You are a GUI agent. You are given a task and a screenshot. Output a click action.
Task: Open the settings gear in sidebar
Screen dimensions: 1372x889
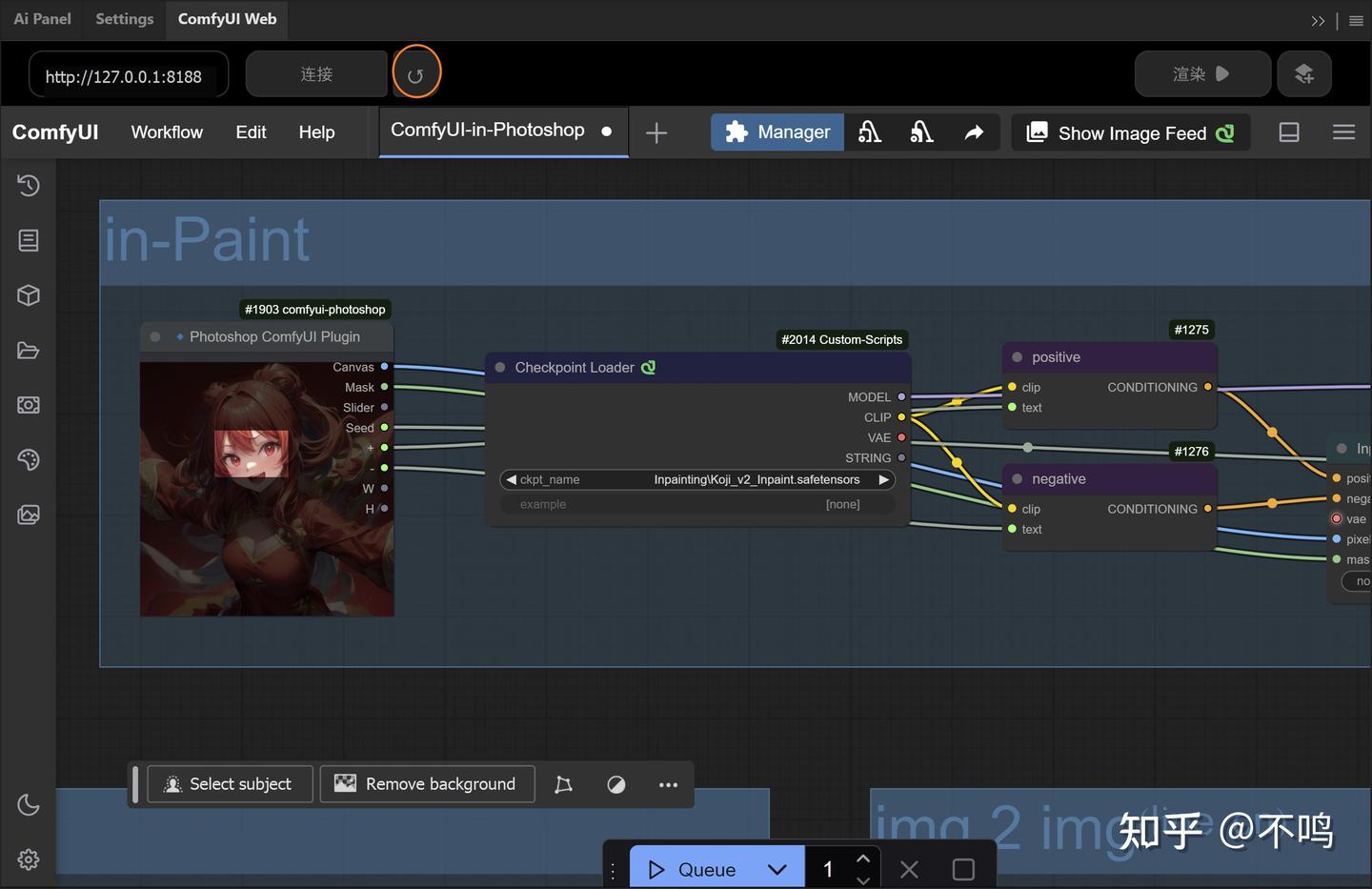tap(29, 859)
